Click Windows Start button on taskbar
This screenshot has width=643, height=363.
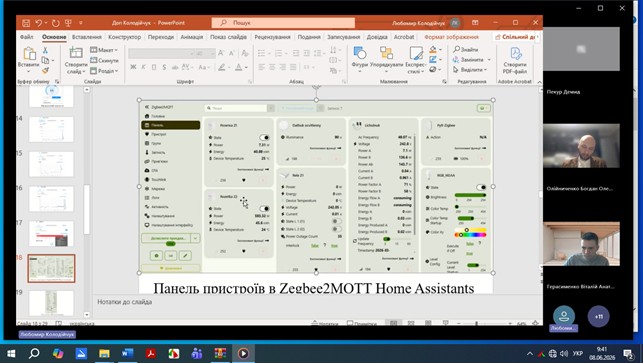[11, 353]
